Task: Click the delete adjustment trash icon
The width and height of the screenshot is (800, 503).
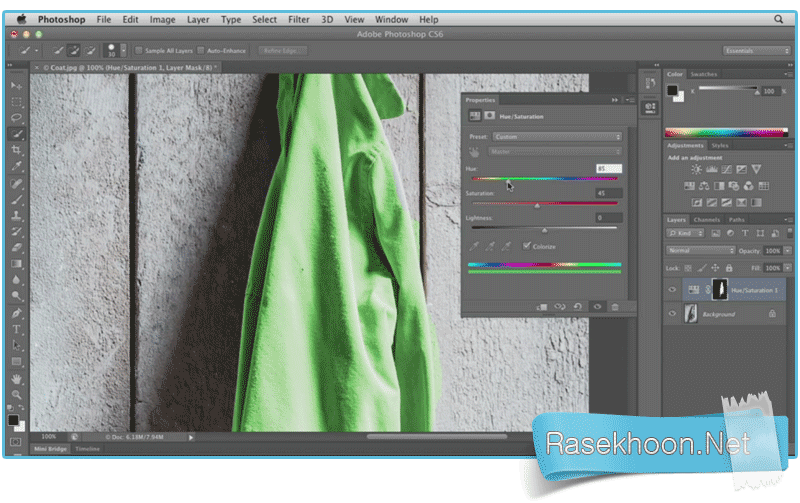Action: (x=615, y=307)
